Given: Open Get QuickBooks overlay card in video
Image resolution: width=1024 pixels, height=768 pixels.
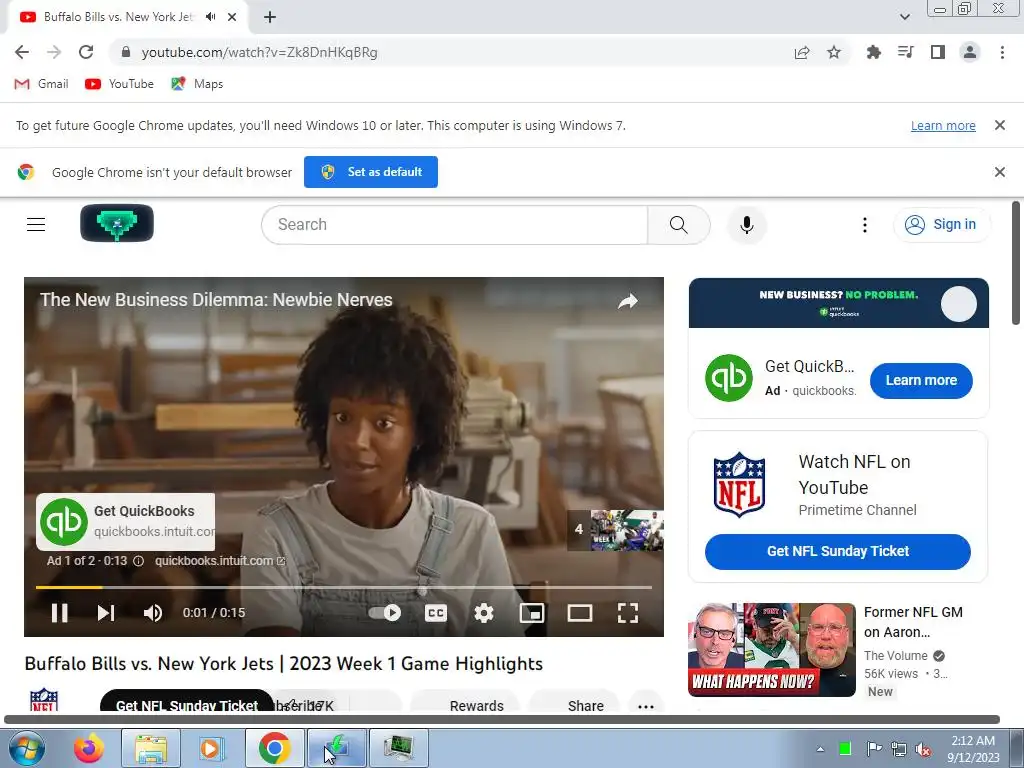Looking at the screenshot, I should 125,522.
